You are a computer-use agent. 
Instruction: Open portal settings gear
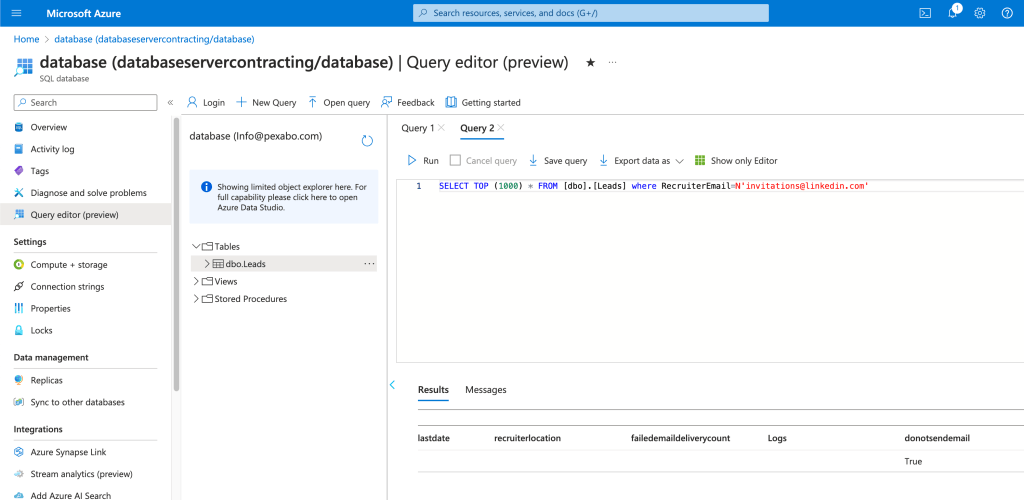(x=980, y=13)
